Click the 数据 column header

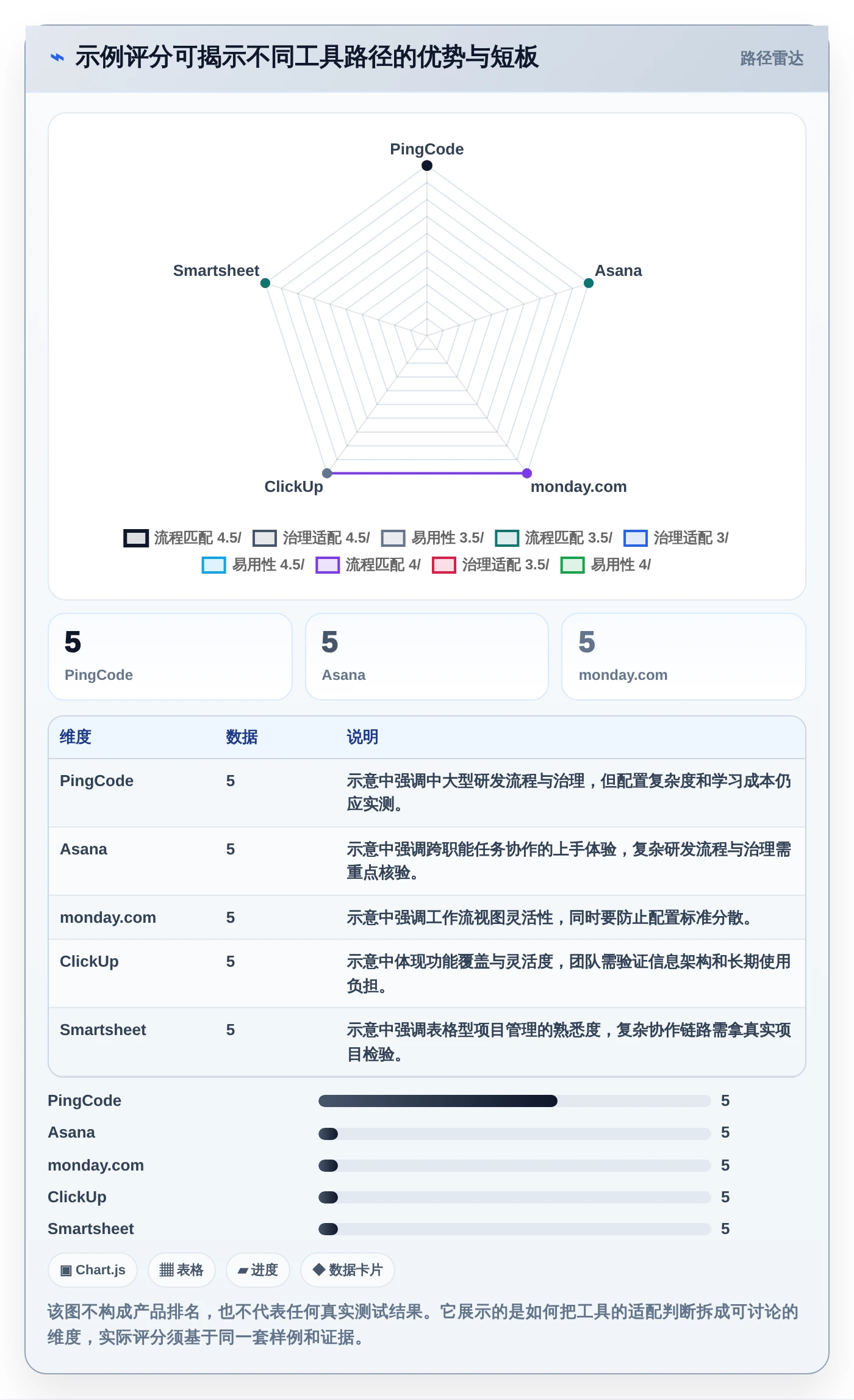242,737
